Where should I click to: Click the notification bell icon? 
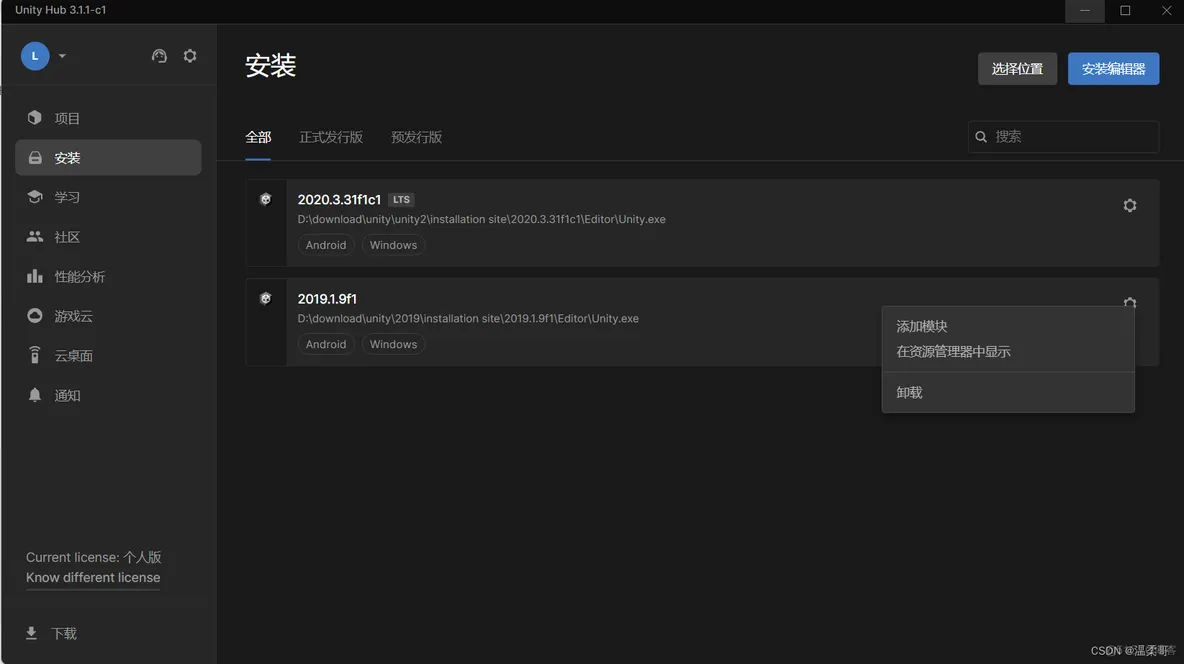coord(35,394)
